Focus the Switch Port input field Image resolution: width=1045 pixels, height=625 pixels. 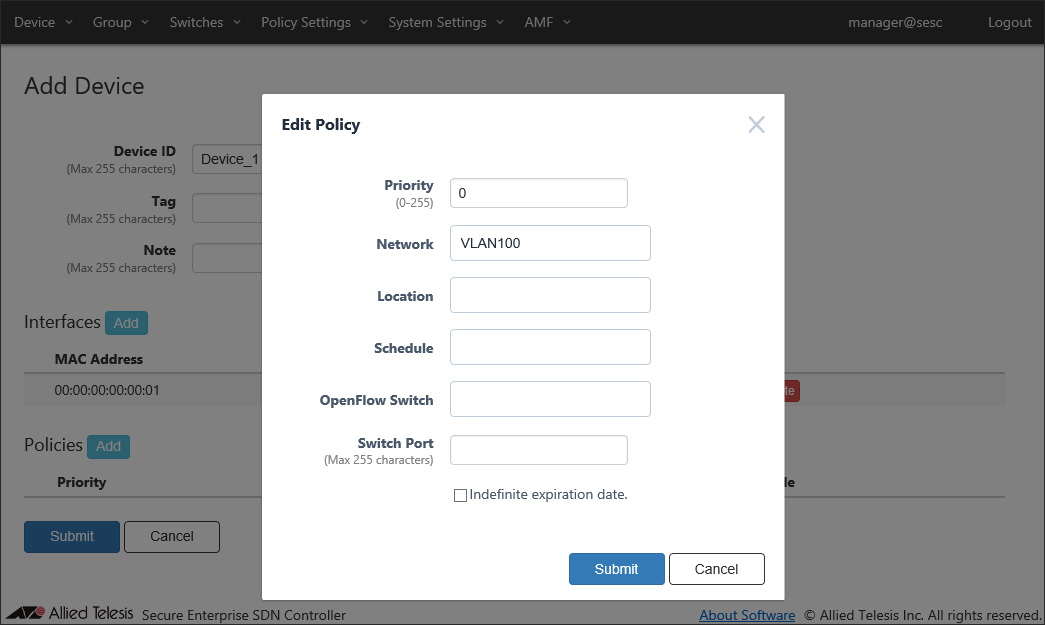click(x=538, y=450)
